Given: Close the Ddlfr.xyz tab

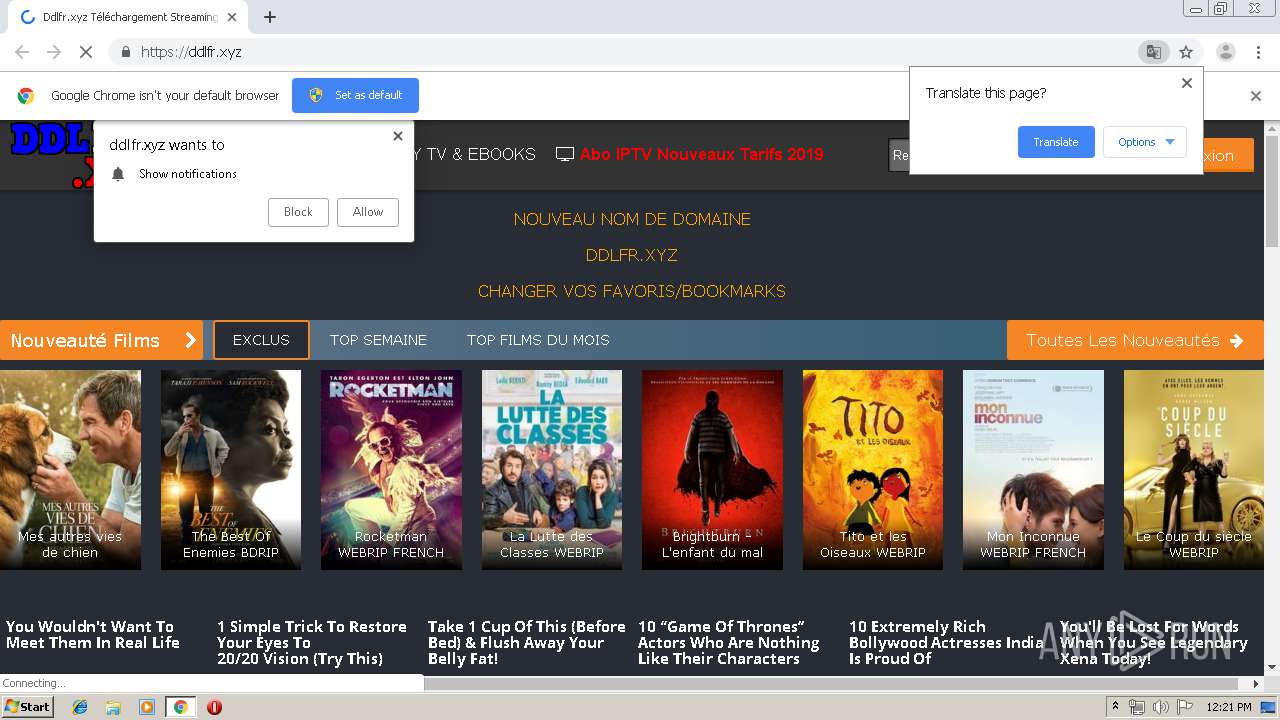Looking at the screenshot, I should [232, 17].
